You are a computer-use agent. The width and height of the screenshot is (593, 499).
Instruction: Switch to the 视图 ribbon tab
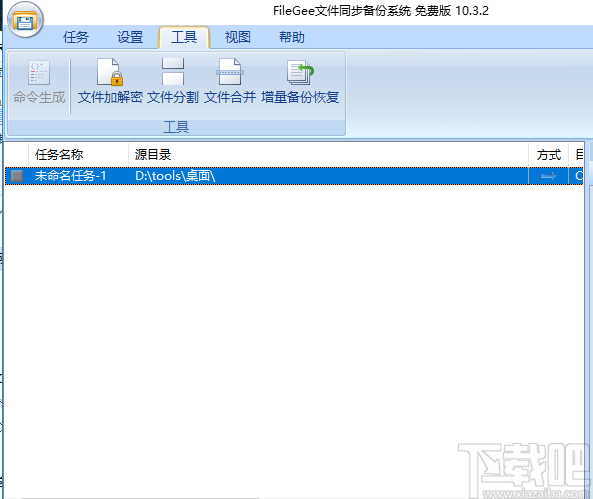click(x=238, y=37)
